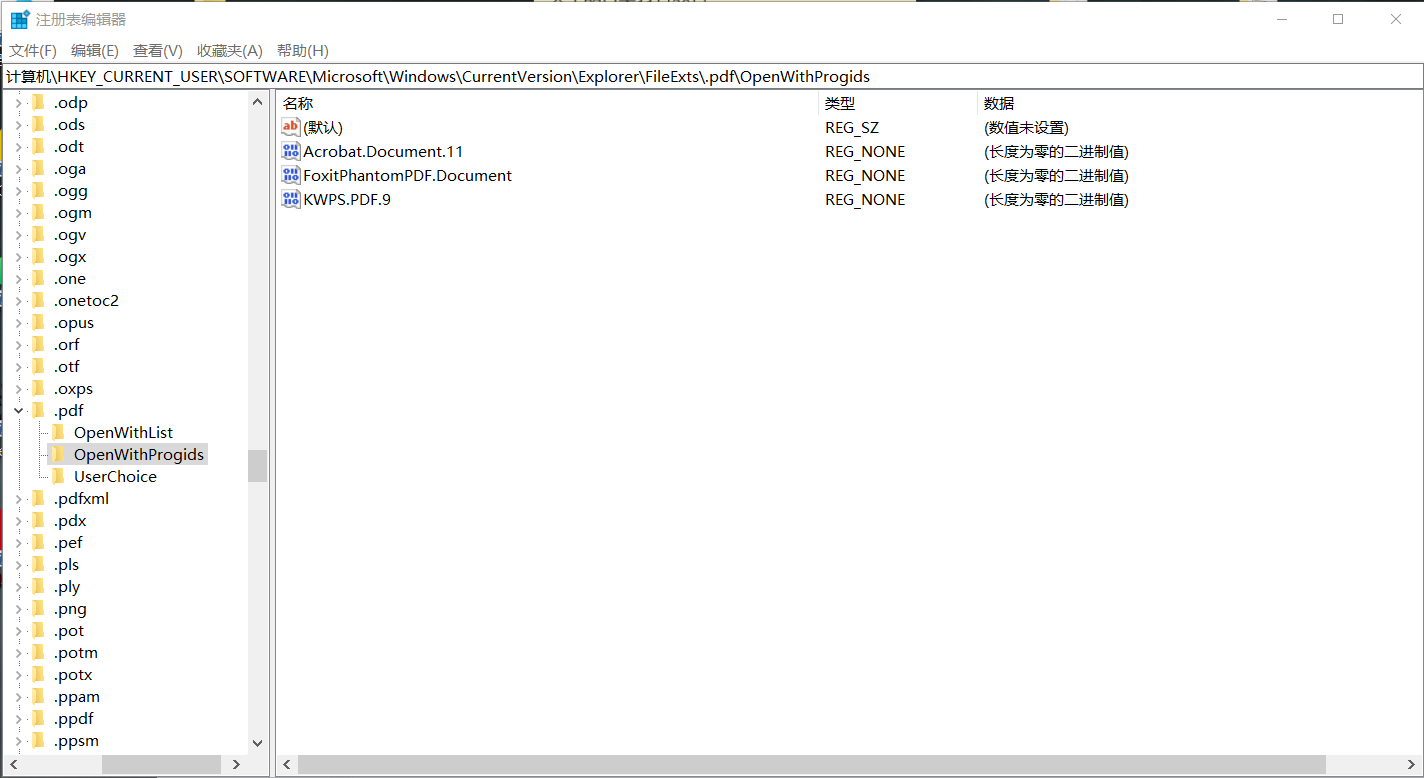The width and height of the screenshot is (1424, 778).
Task: Collapse the .pdf registry key
Action: [x=18, y=410]
